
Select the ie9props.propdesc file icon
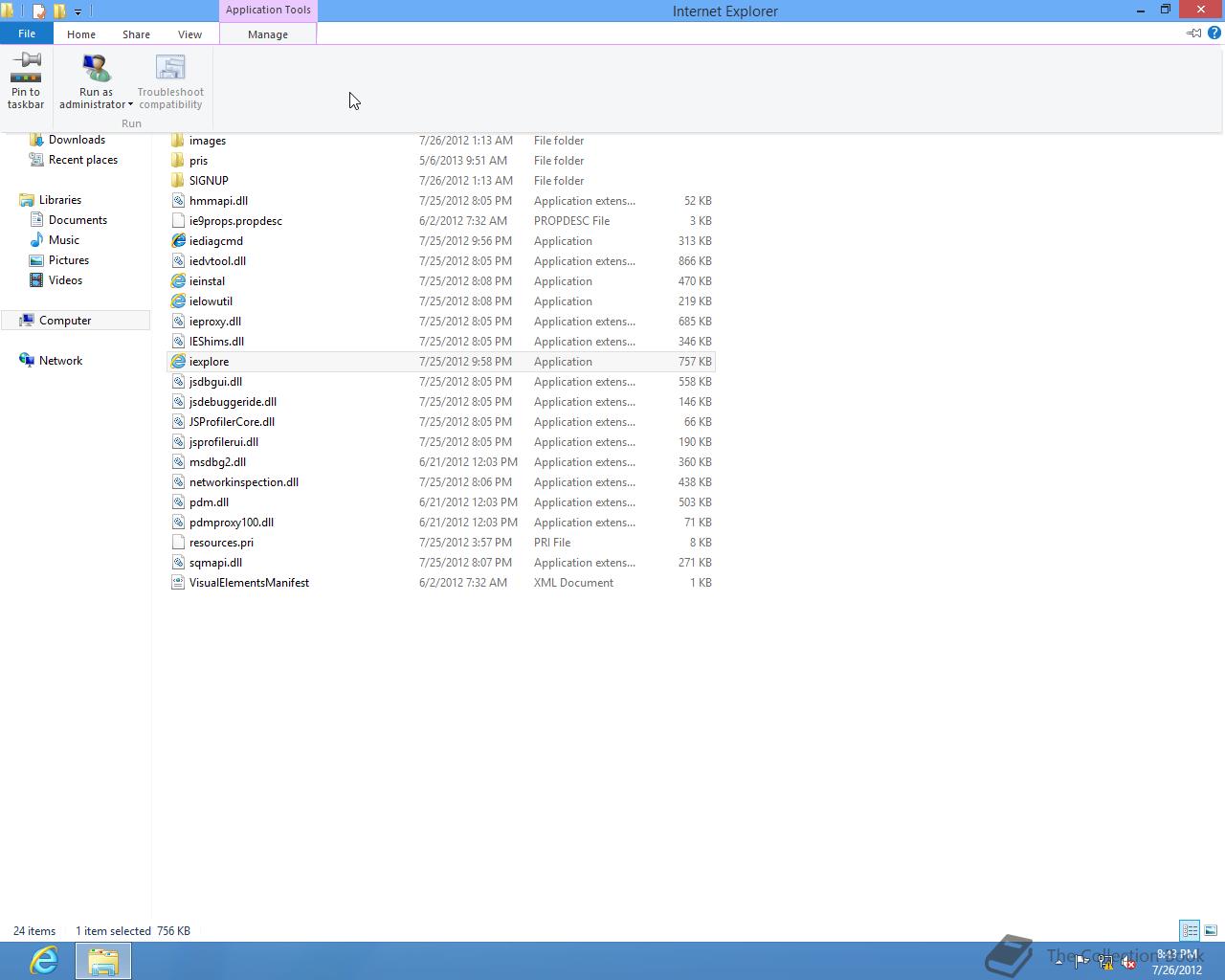click(x=178, y=221)
